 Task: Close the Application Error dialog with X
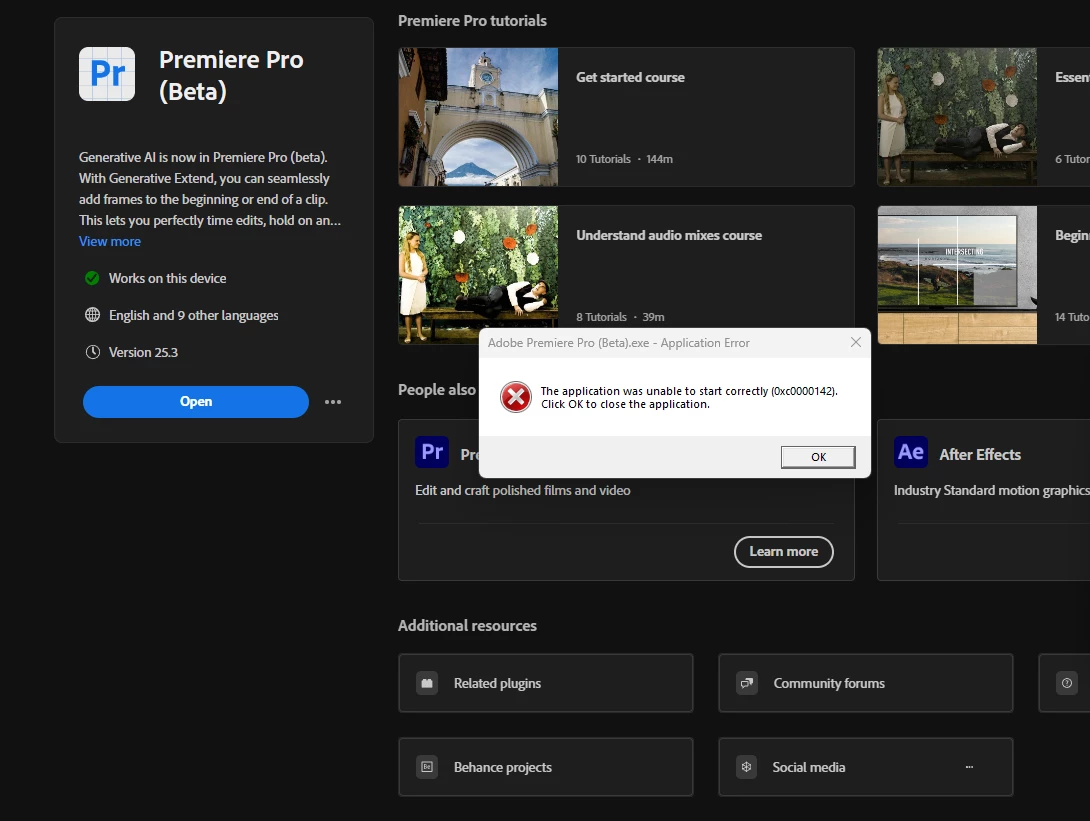856,342
